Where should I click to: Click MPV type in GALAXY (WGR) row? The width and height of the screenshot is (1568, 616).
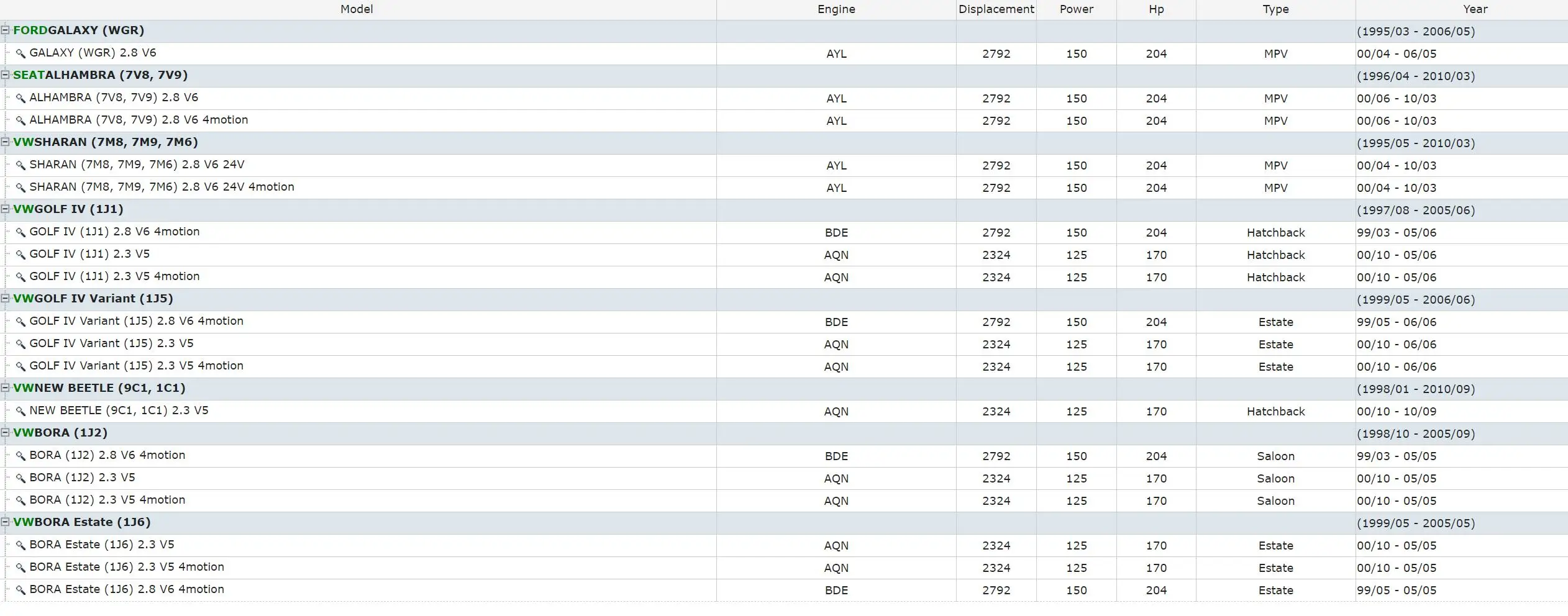click(1276, 54)
